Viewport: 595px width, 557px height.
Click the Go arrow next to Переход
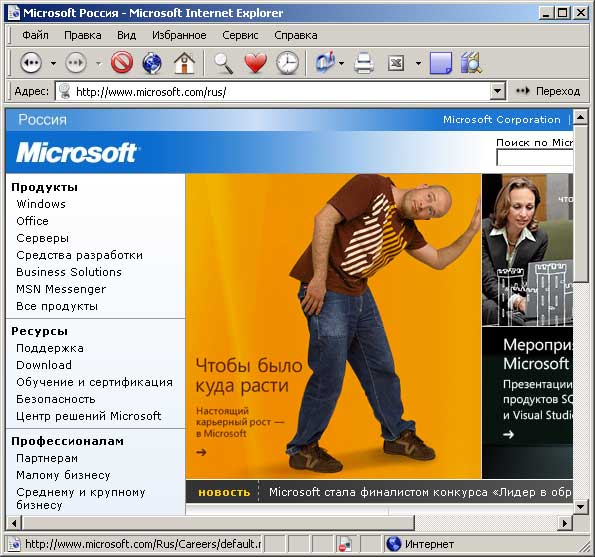[523, 91]
